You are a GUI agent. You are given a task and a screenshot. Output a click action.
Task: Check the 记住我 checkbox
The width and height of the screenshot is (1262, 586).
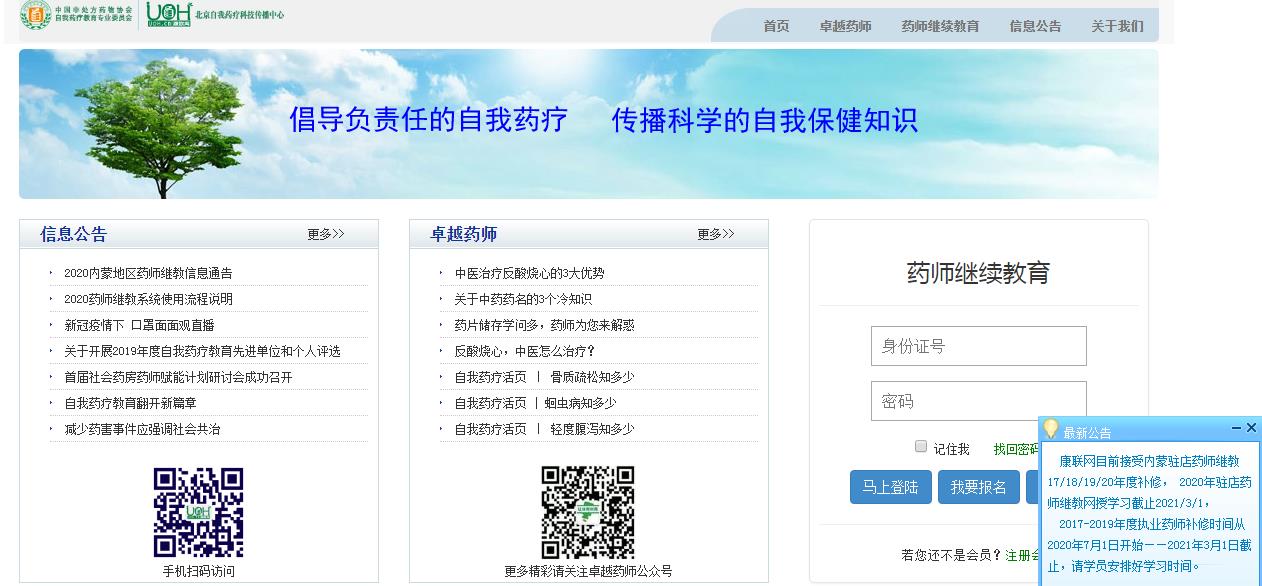click(921, 447)
